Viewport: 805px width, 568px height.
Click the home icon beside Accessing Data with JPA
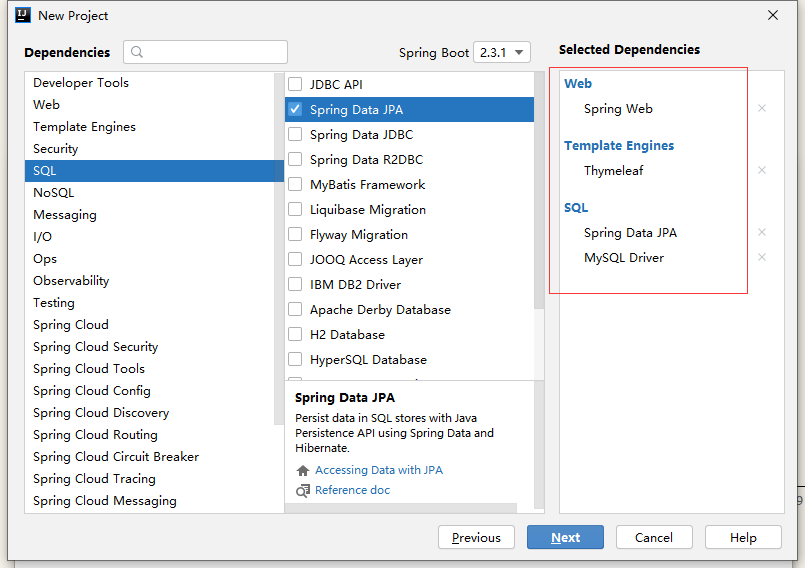(x=303, y=470)
